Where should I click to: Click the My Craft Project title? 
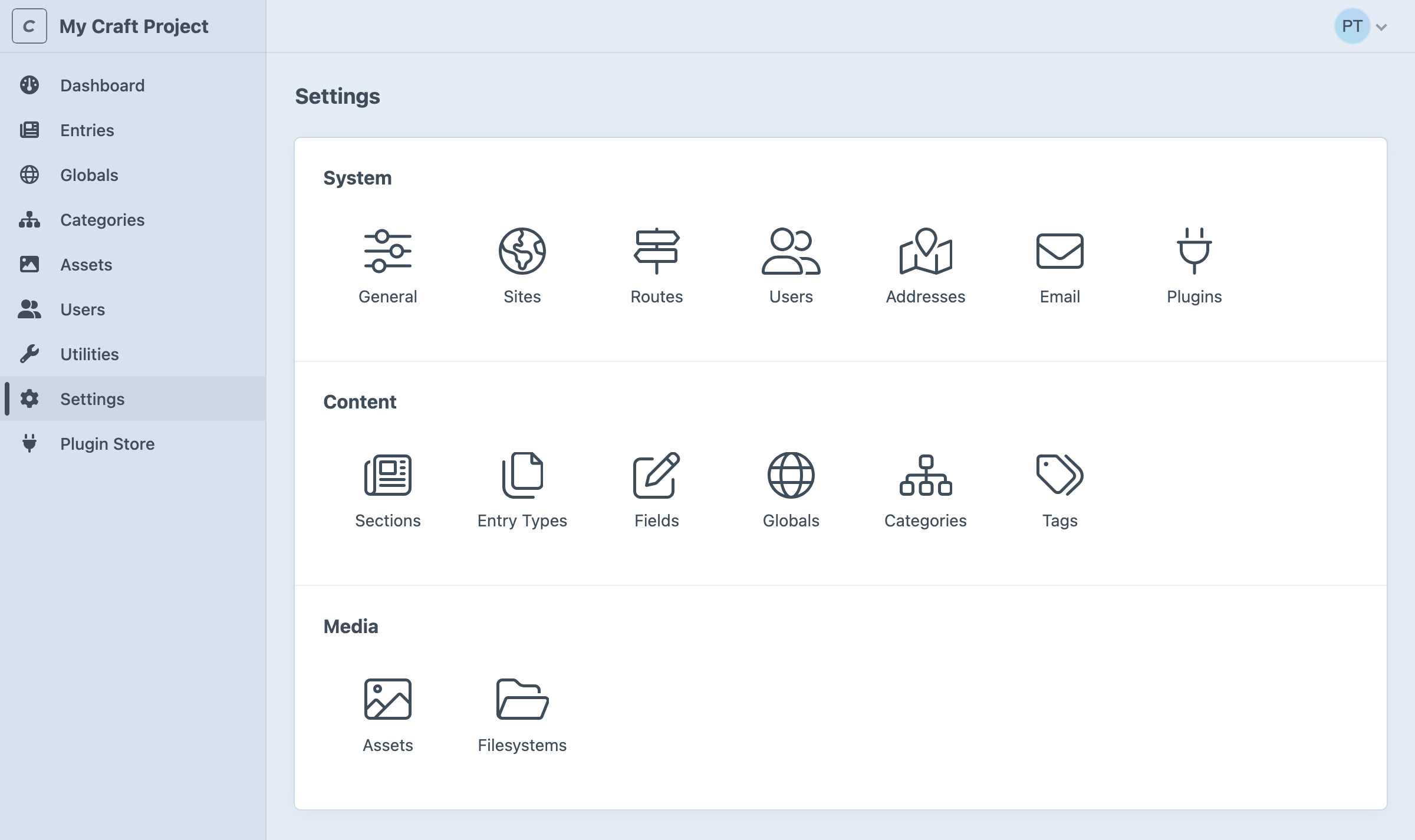134,27
